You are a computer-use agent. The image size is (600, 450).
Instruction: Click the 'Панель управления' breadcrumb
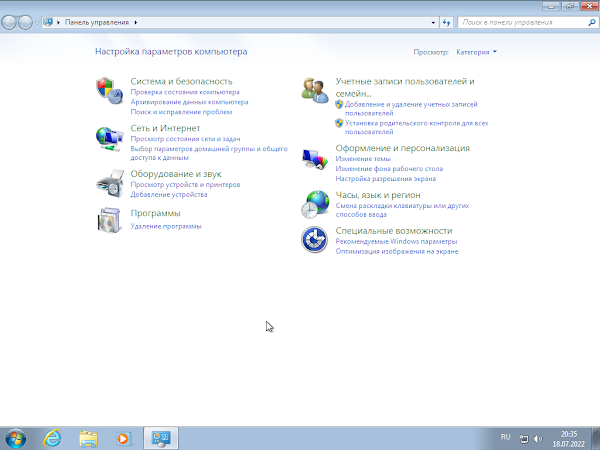[x=97, y=22]
